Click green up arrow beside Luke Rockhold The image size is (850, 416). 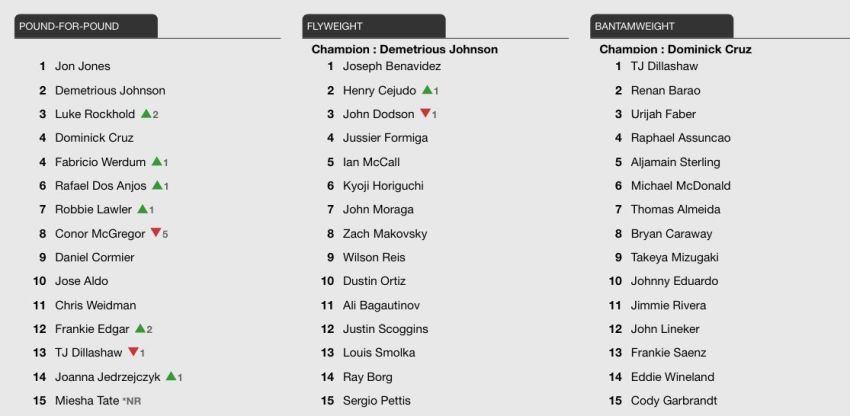pos(146,114)
